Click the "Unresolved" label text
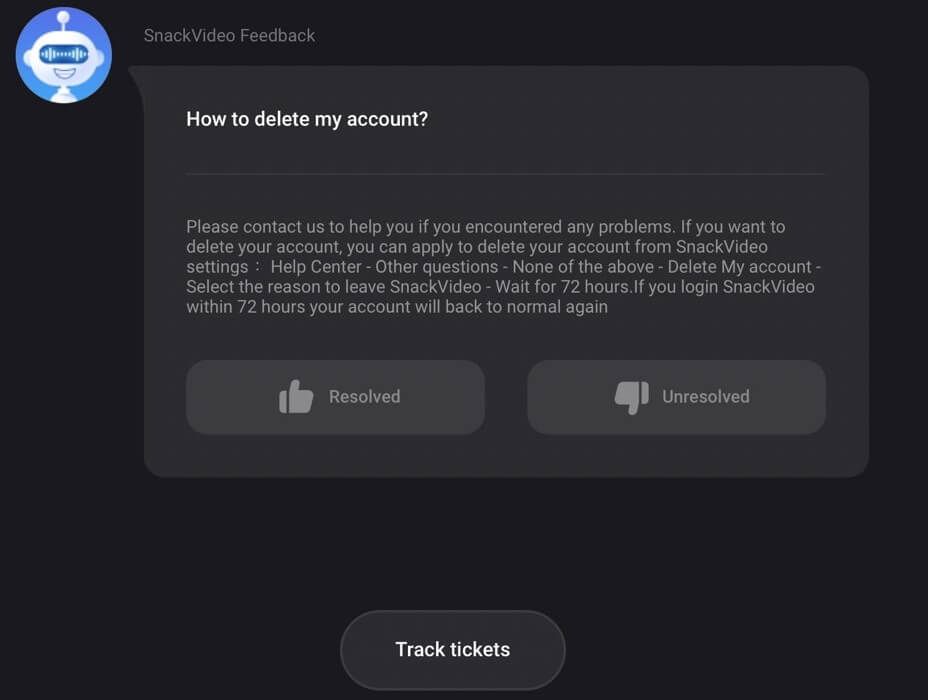The height and width of the screenshot is (700, 928). pyautogui.click(x=705, y=397)
